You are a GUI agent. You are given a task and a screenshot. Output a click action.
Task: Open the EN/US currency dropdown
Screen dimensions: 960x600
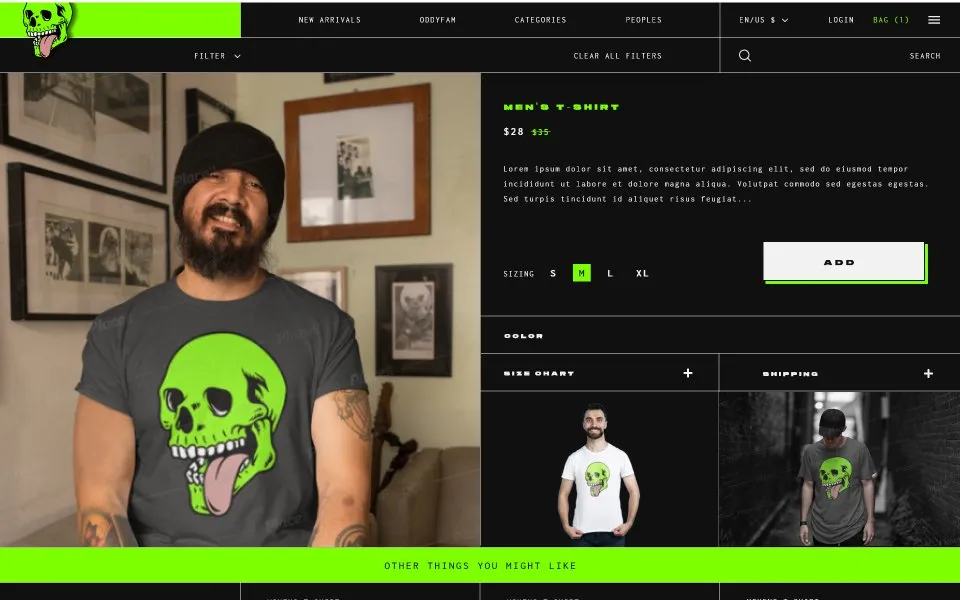(762, 19)
